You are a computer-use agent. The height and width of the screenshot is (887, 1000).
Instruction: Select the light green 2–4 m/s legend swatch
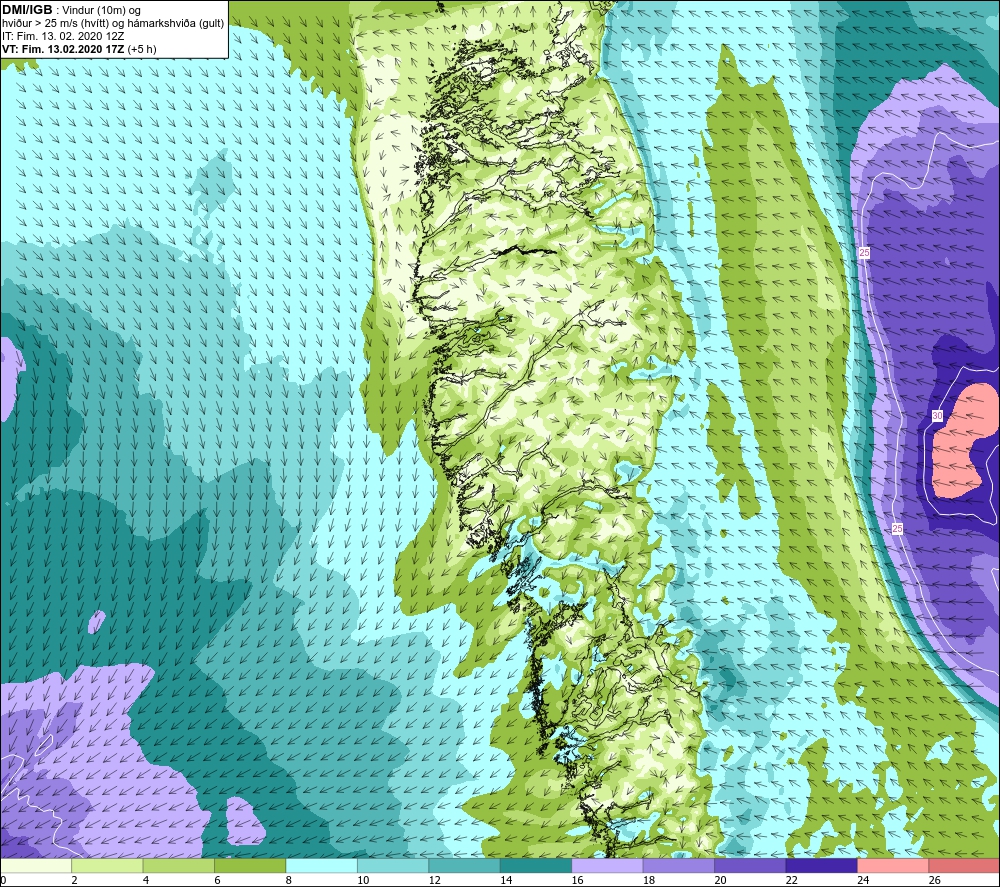[107, 866]
